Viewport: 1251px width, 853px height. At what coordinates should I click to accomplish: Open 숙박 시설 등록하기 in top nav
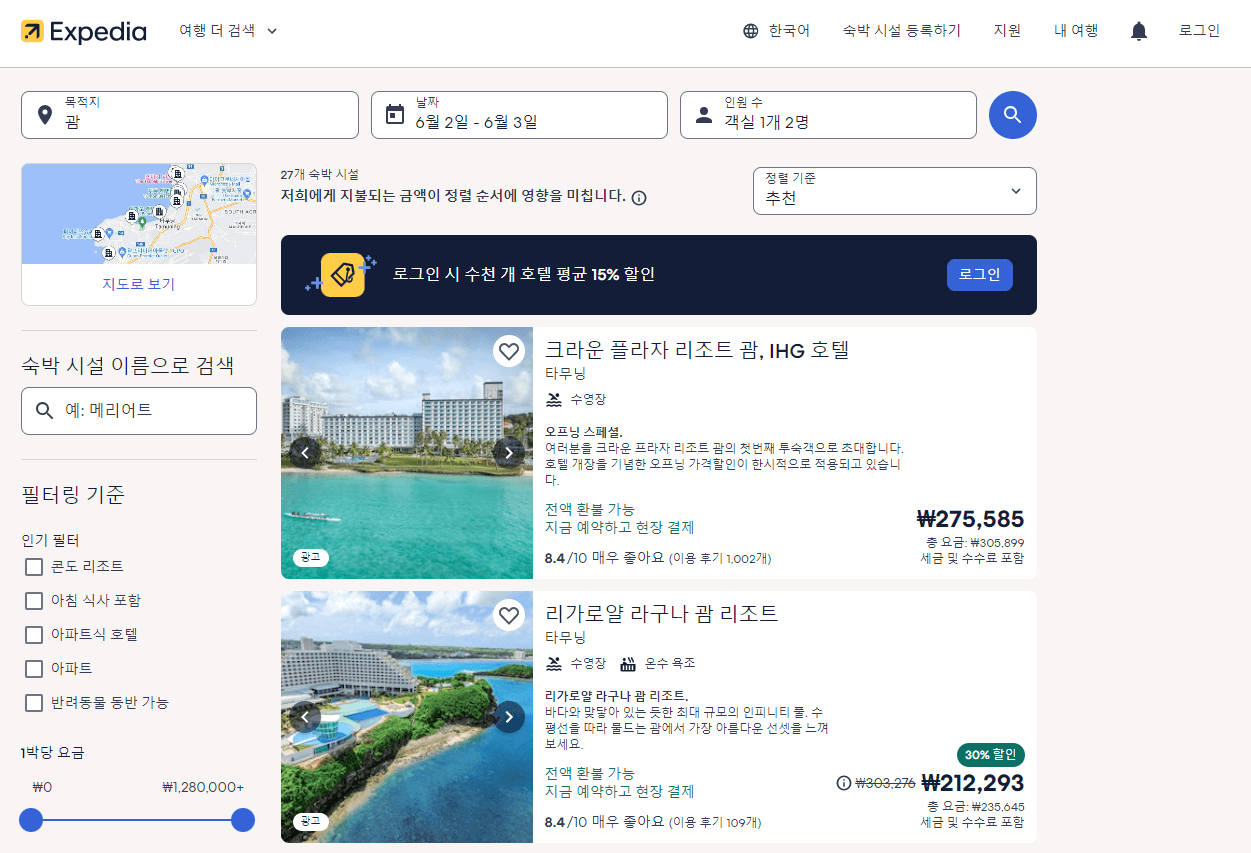[x=902, y=31]
